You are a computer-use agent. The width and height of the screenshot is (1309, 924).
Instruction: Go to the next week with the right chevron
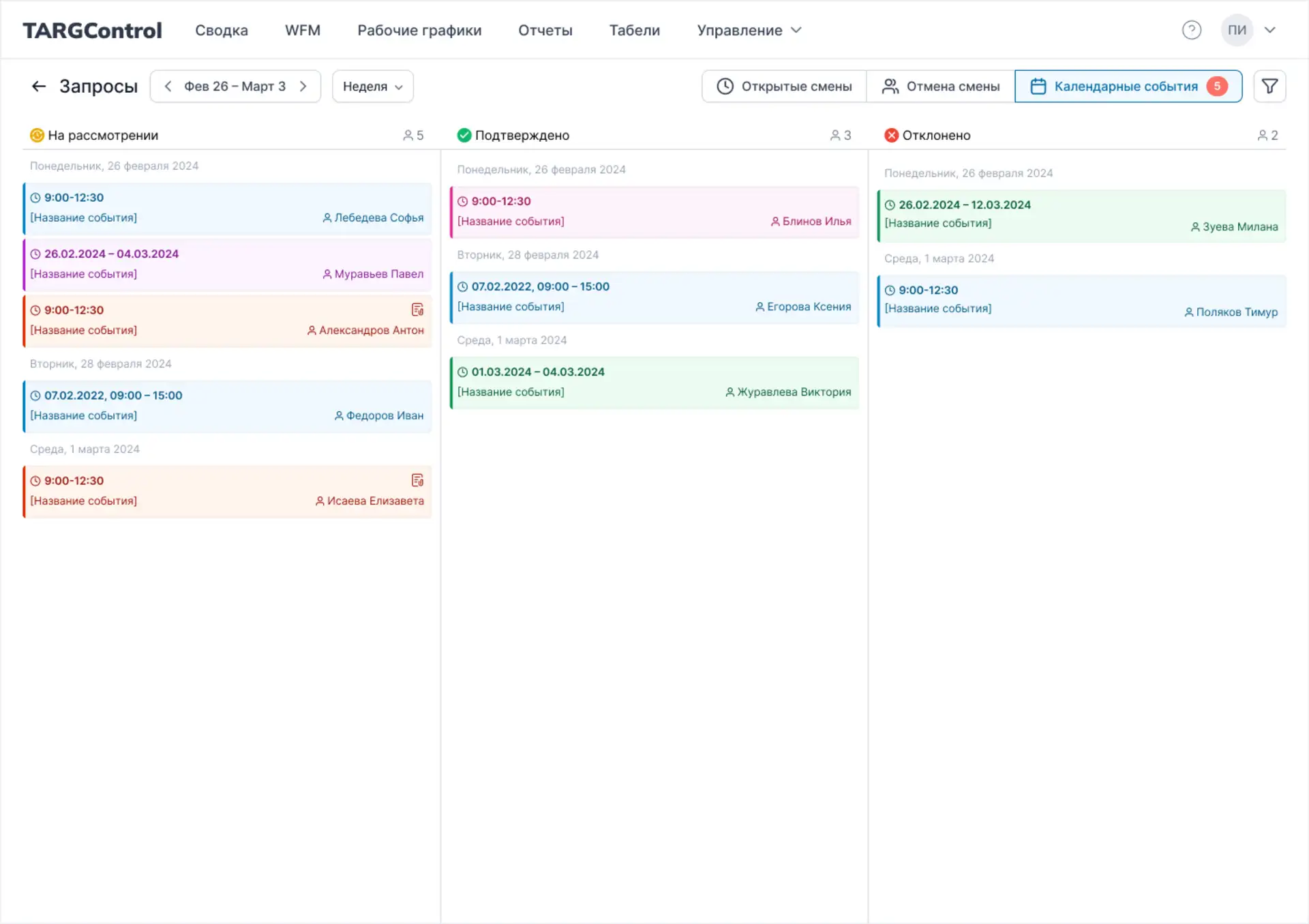click(303, 87)
